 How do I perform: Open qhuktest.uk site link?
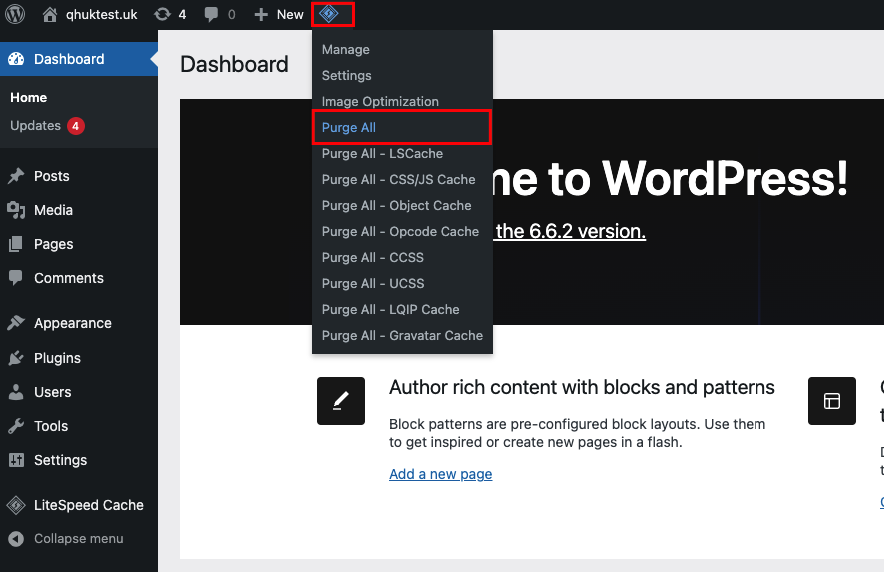point(101,15)
